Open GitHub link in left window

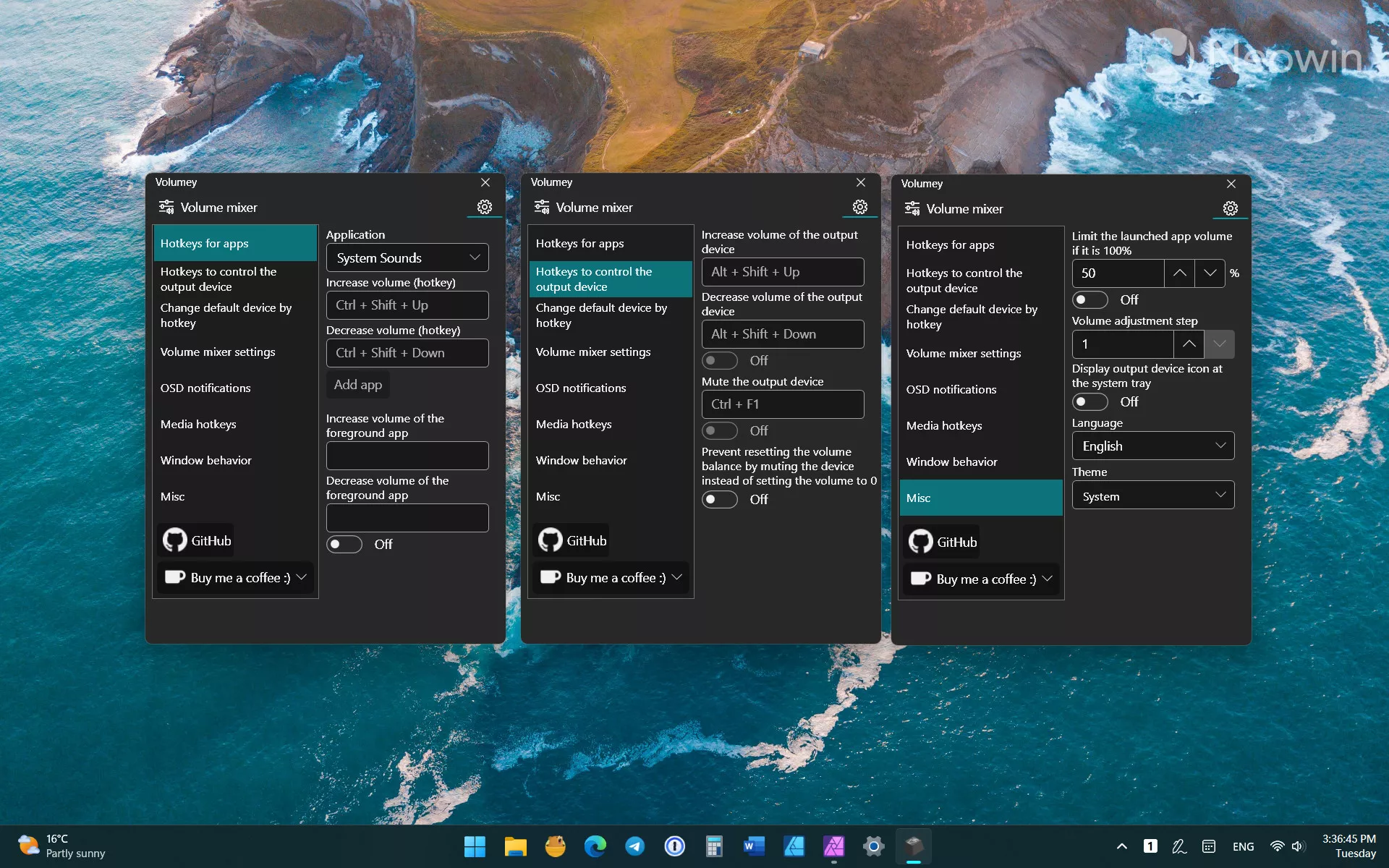click(196, 540)
